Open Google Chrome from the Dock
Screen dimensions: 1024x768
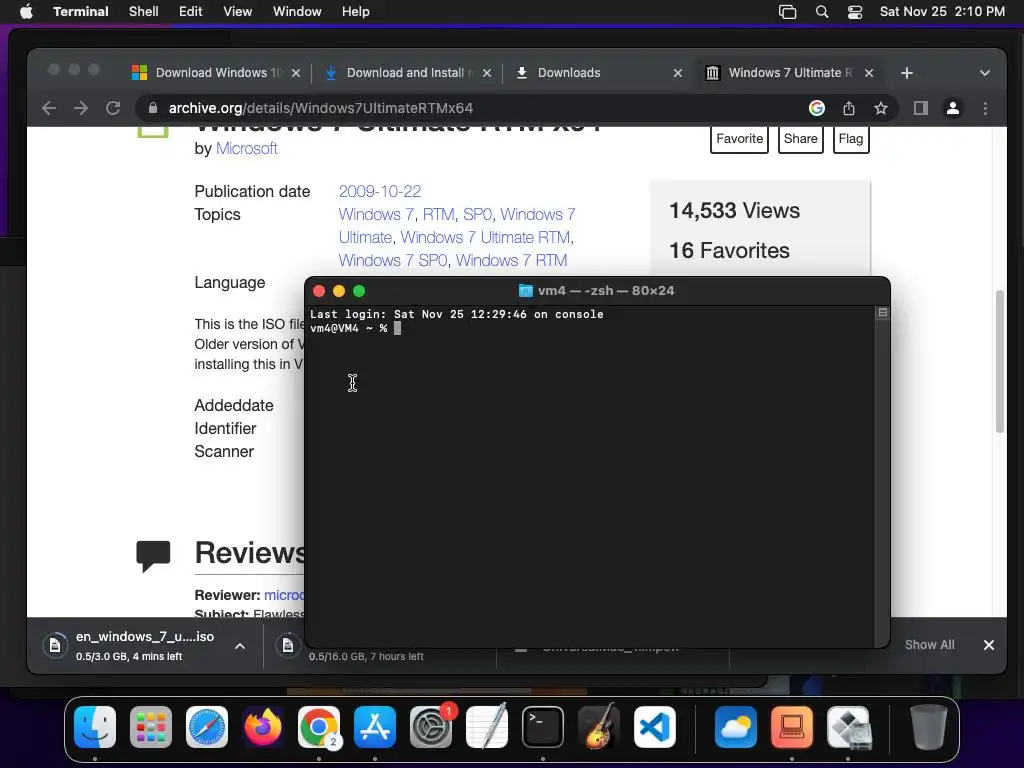(319, 727)
